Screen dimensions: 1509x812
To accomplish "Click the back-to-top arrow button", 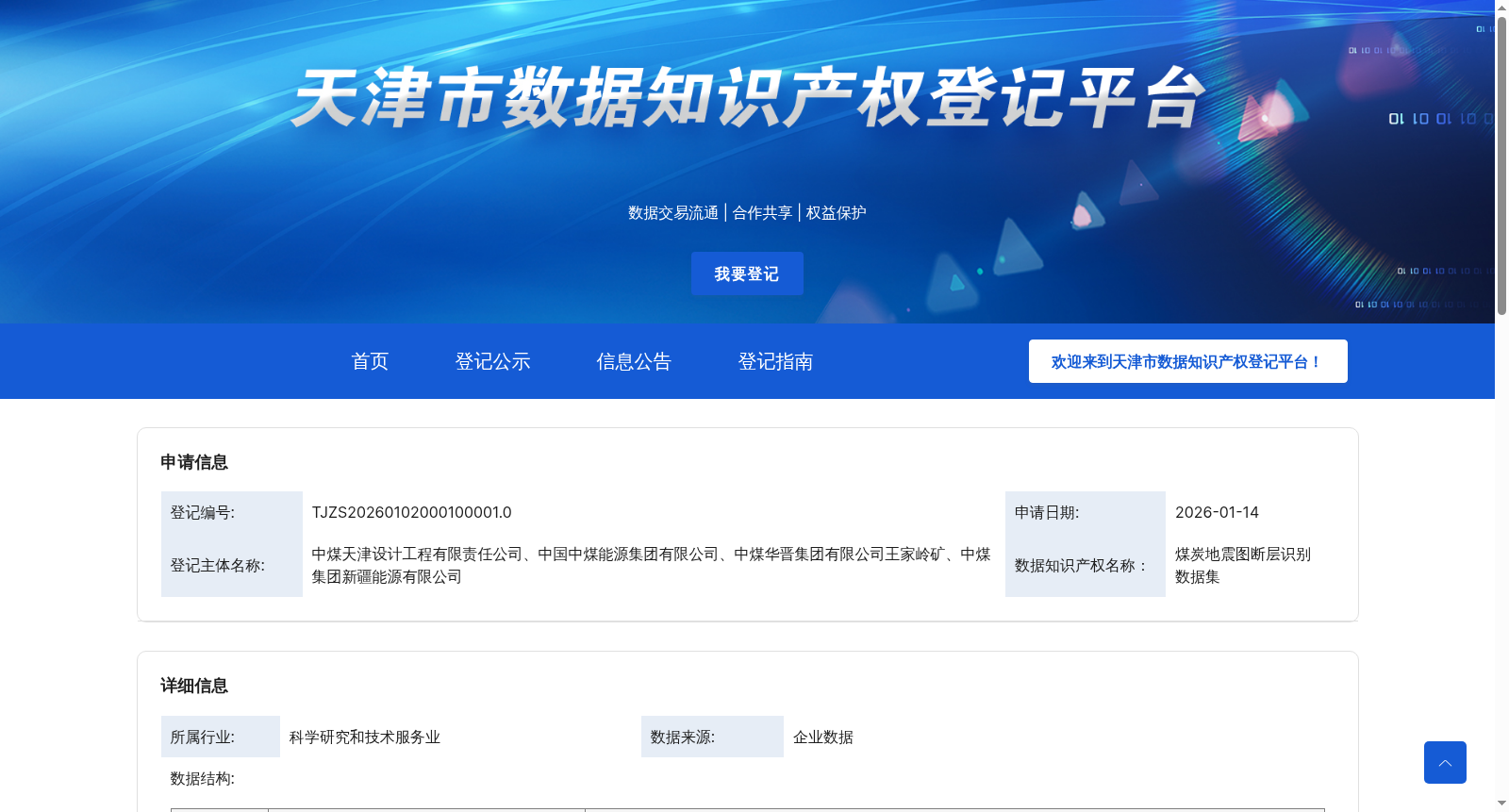I will (x=1445, y=762).
